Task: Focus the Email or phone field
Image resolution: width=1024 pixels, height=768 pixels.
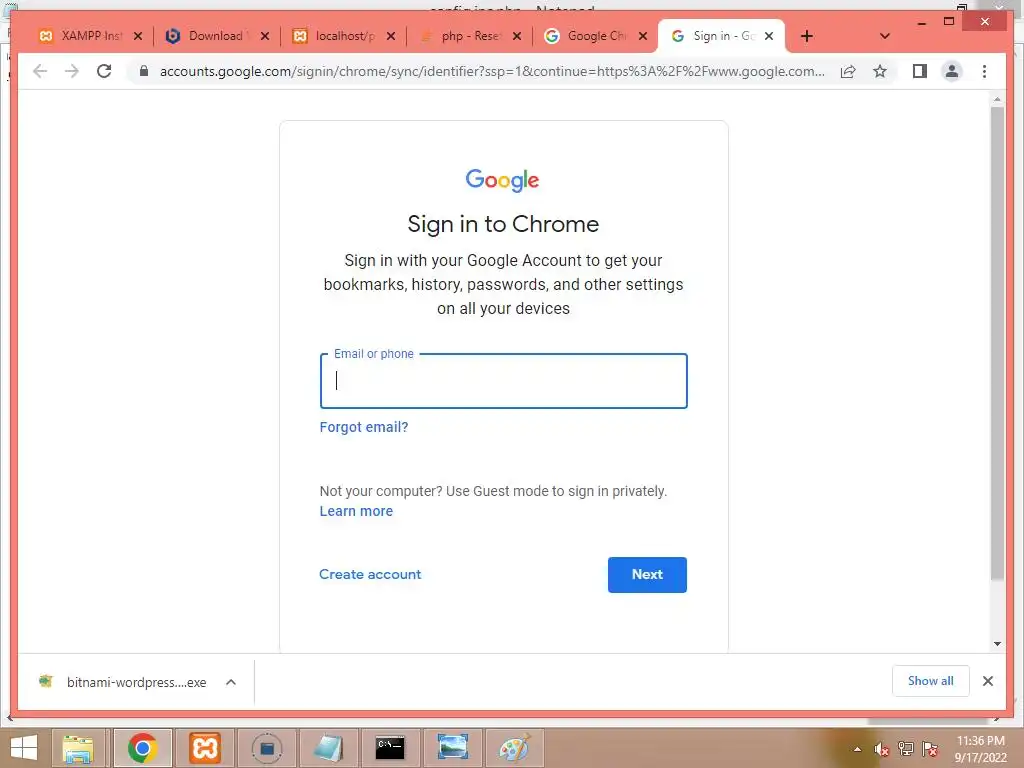Action: pos(504,381)
